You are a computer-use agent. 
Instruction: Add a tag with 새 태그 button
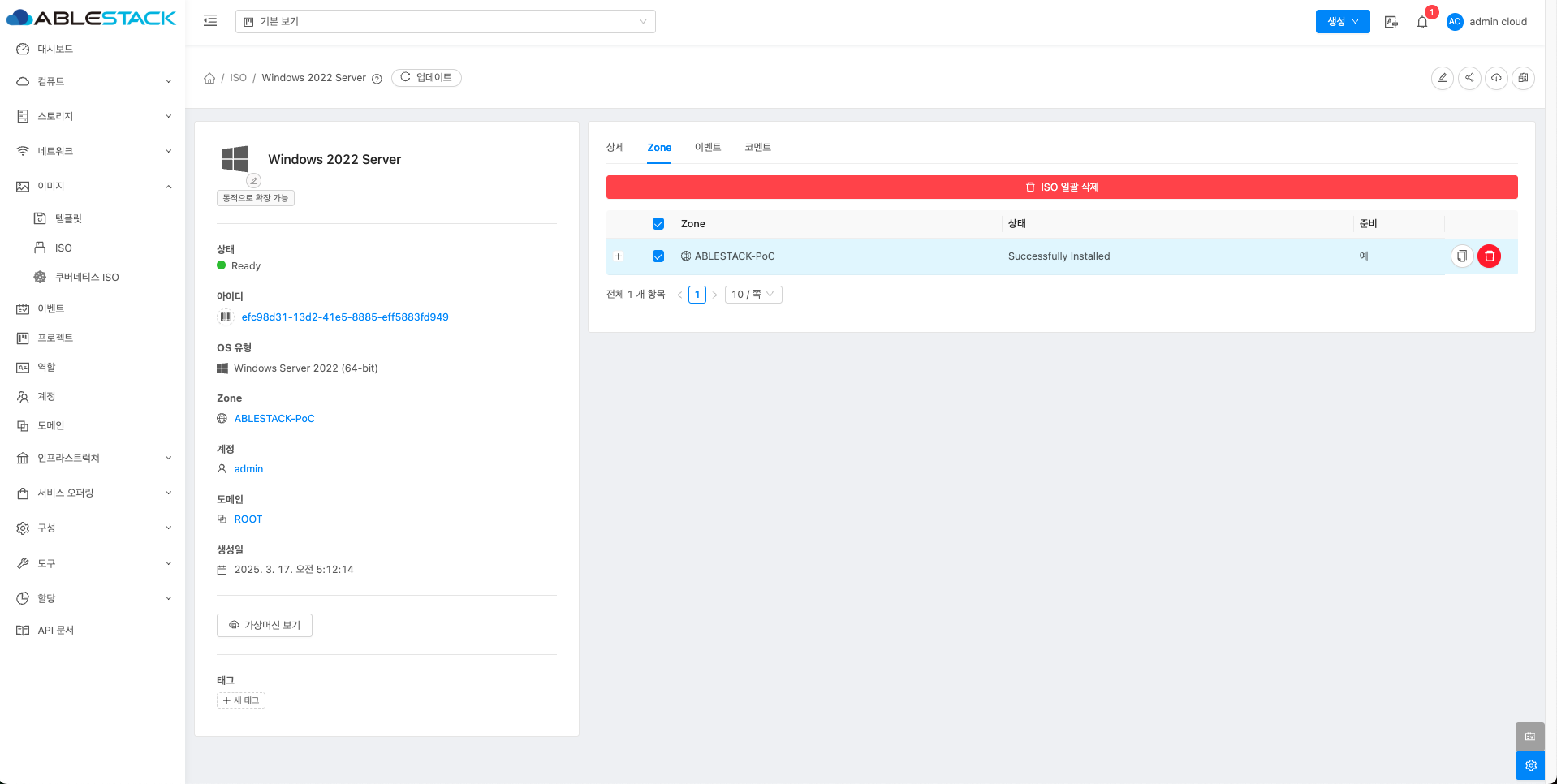pyautogui.click(x=241, y=700)
